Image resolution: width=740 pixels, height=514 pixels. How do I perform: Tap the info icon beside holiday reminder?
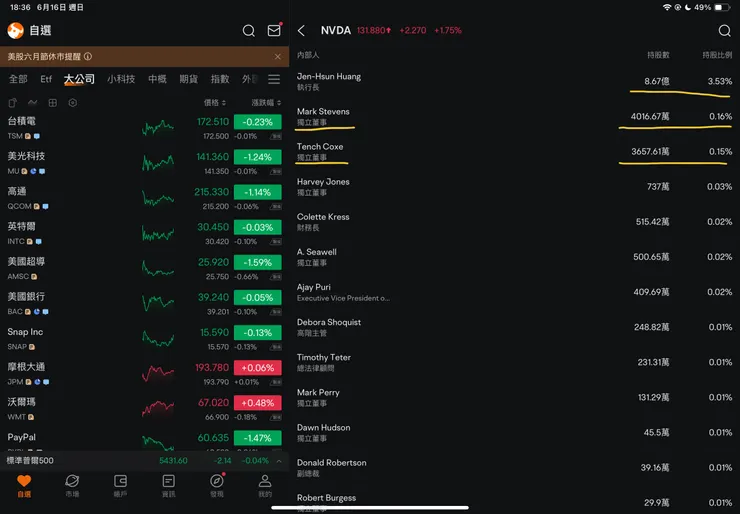(x=88, y=56)
